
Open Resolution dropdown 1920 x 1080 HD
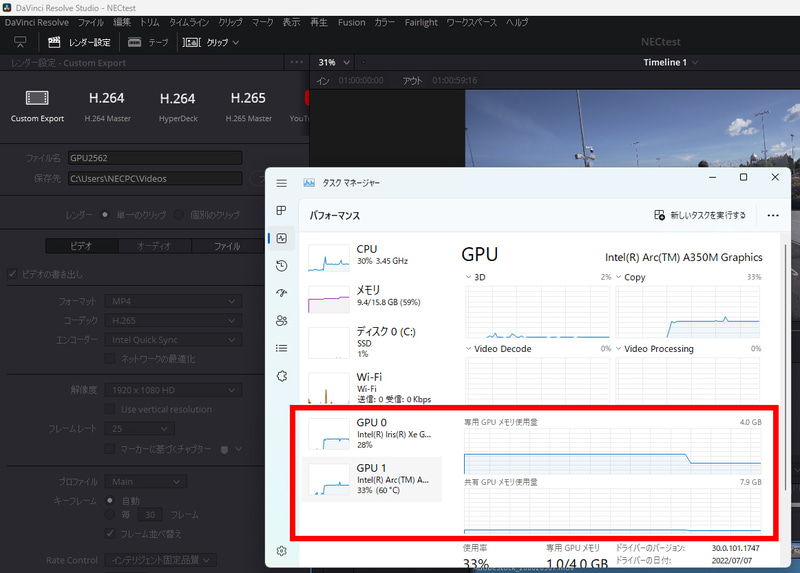(x=173, y=390)
